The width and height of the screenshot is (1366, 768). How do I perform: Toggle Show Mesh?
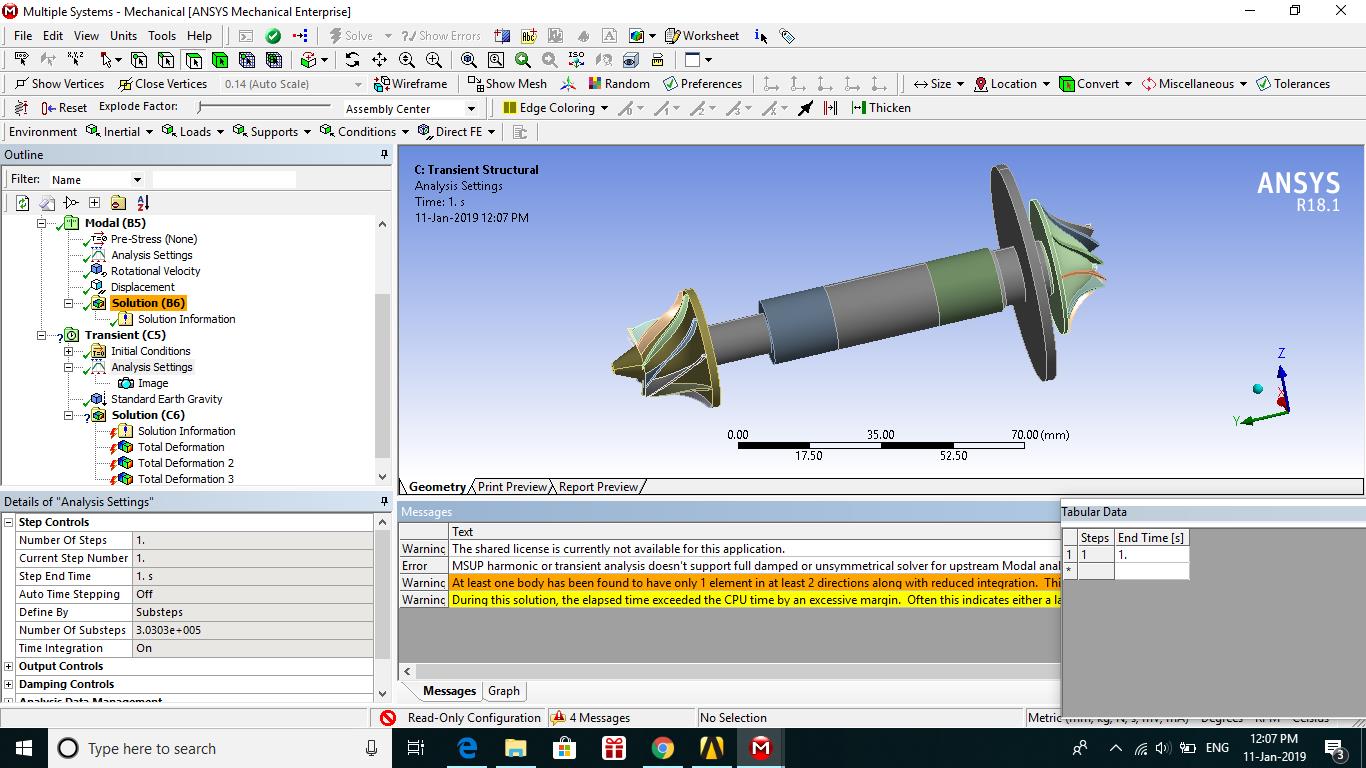507,84
